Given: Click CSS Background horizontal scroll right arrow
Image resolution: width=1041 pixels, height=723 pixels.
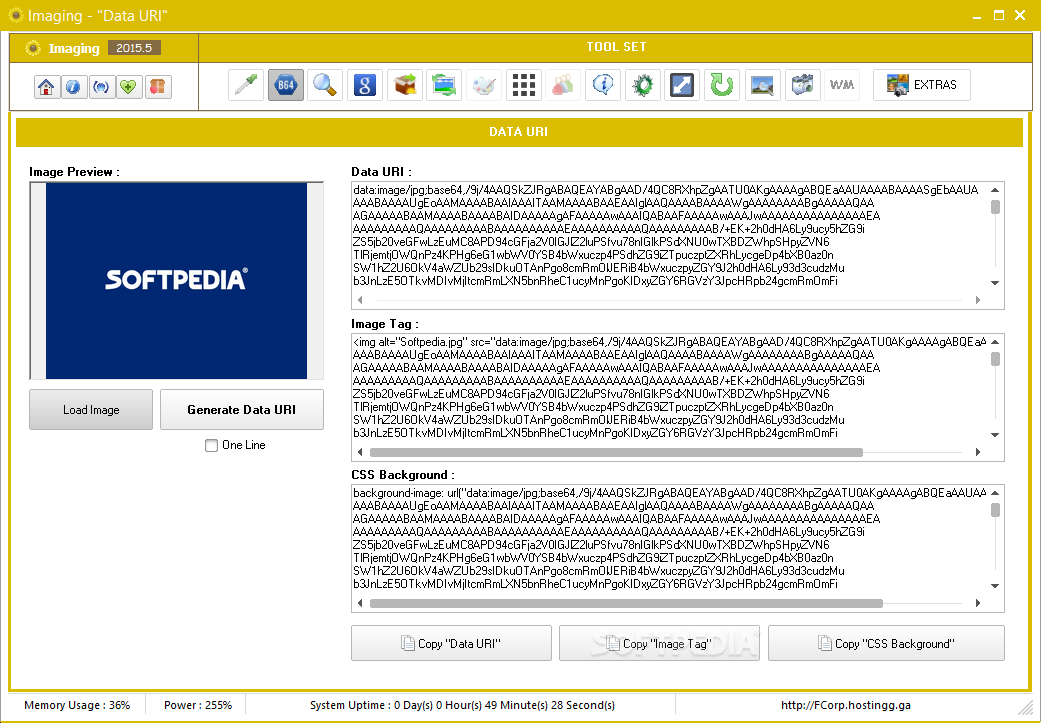Looking at the screenshot, I should [978, 603].
